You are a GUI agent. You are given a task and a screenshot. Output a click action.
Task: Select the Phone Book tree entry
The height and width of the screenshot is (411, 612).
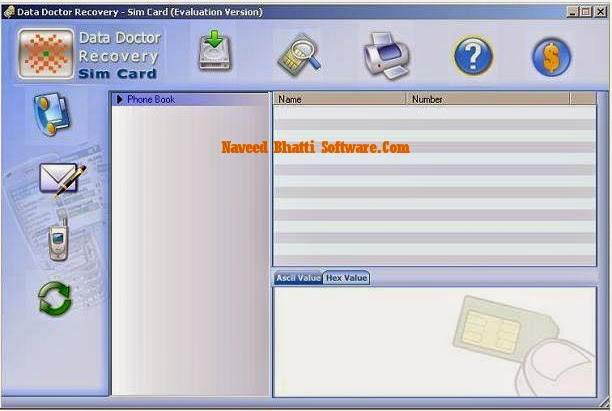151,100
